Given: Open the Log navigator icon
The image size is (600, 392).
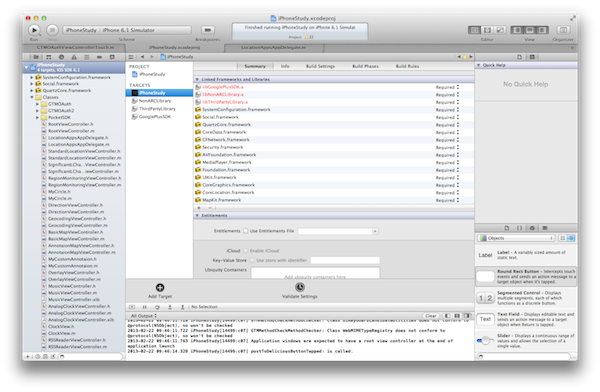Looking at the screenshot, I should coord(112,57).
